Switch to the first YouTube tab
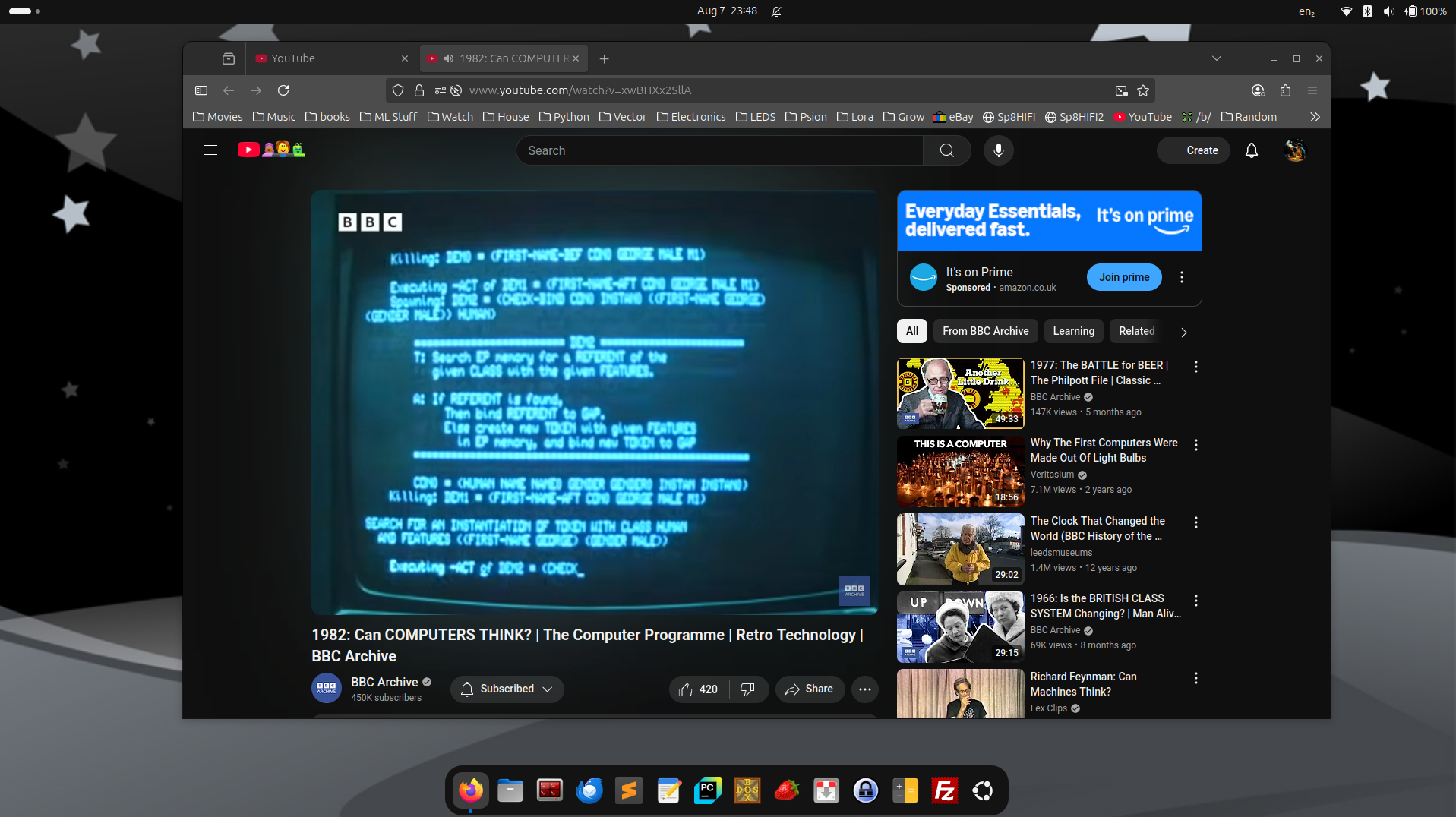 330,58
